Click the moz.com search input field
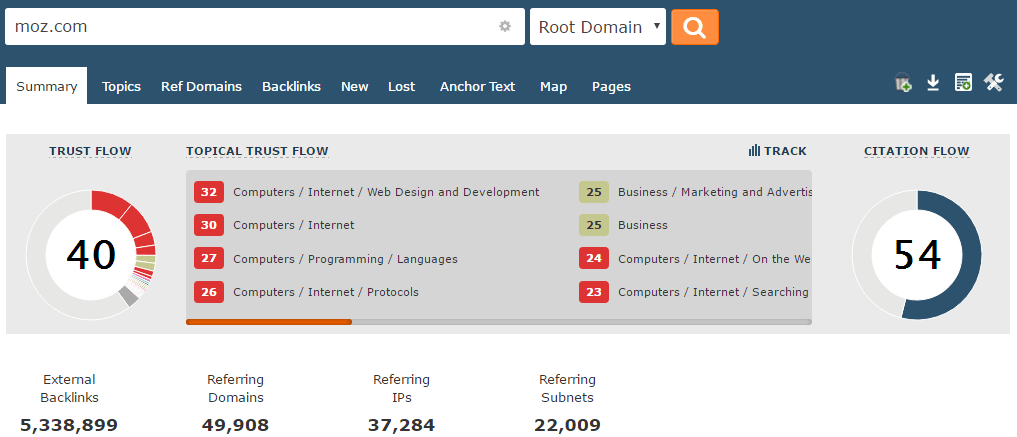This screenshot has width=1017, height=437. (265, 27)
